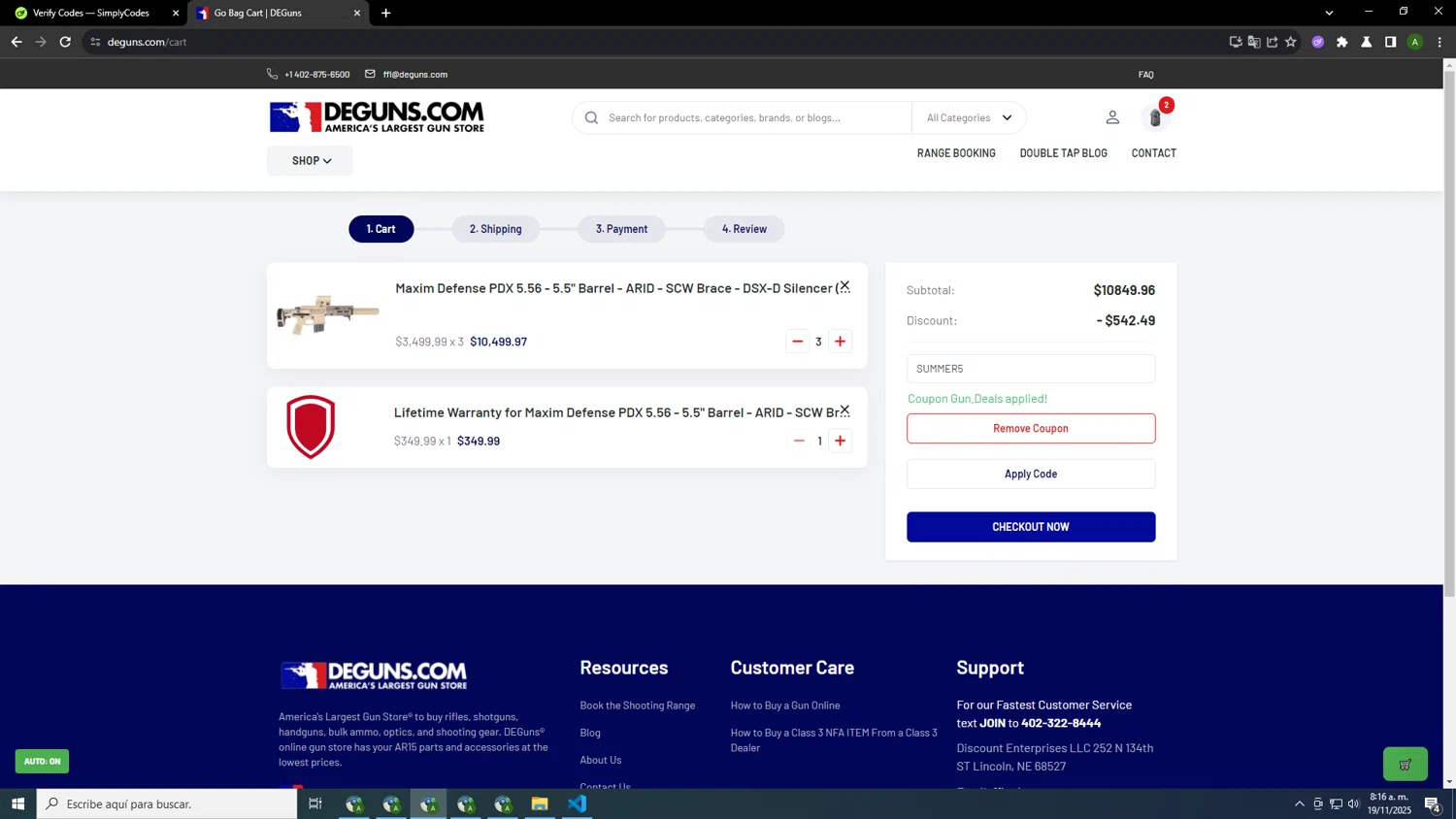
Task: Open How to Buy a Gun Online link
Action: coord(785,705)
